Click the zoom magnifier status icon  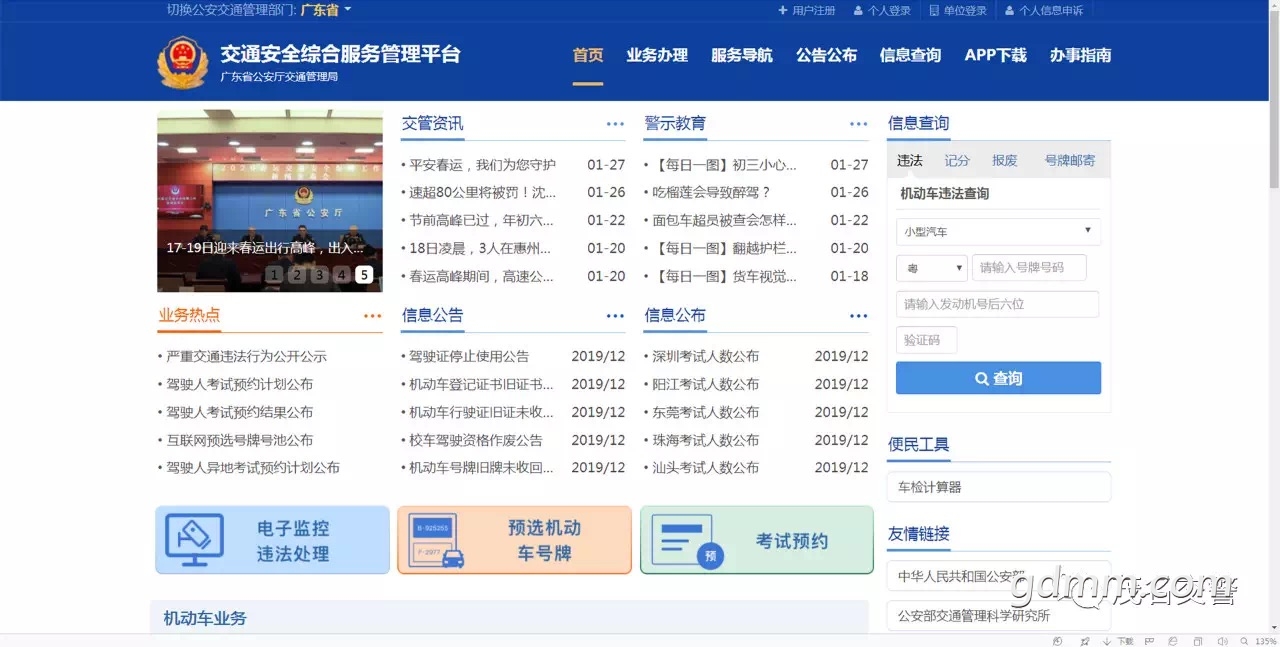click(x=1243, y=641)
